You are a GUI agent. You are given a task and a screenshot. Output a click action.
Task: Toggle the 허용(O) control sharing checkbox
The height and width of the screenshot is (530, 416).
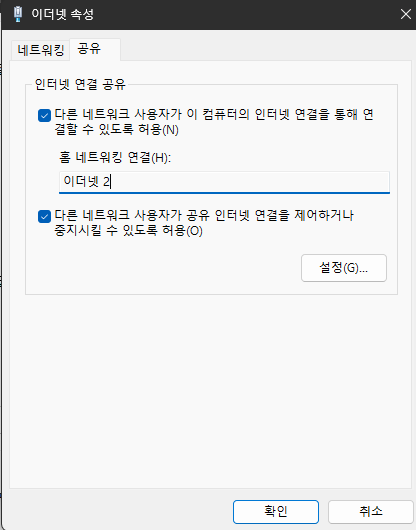(x=44, y=216)
